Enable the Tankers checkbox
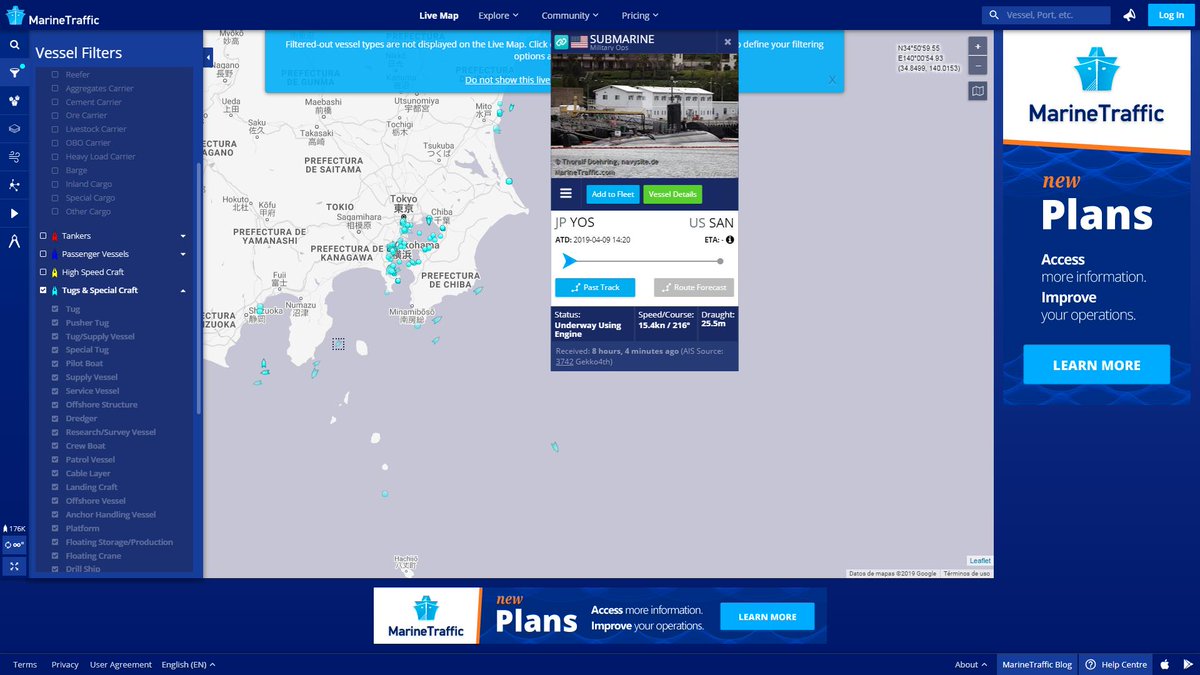This screenshot has width=1200, height=675. [x=43, y=236]
